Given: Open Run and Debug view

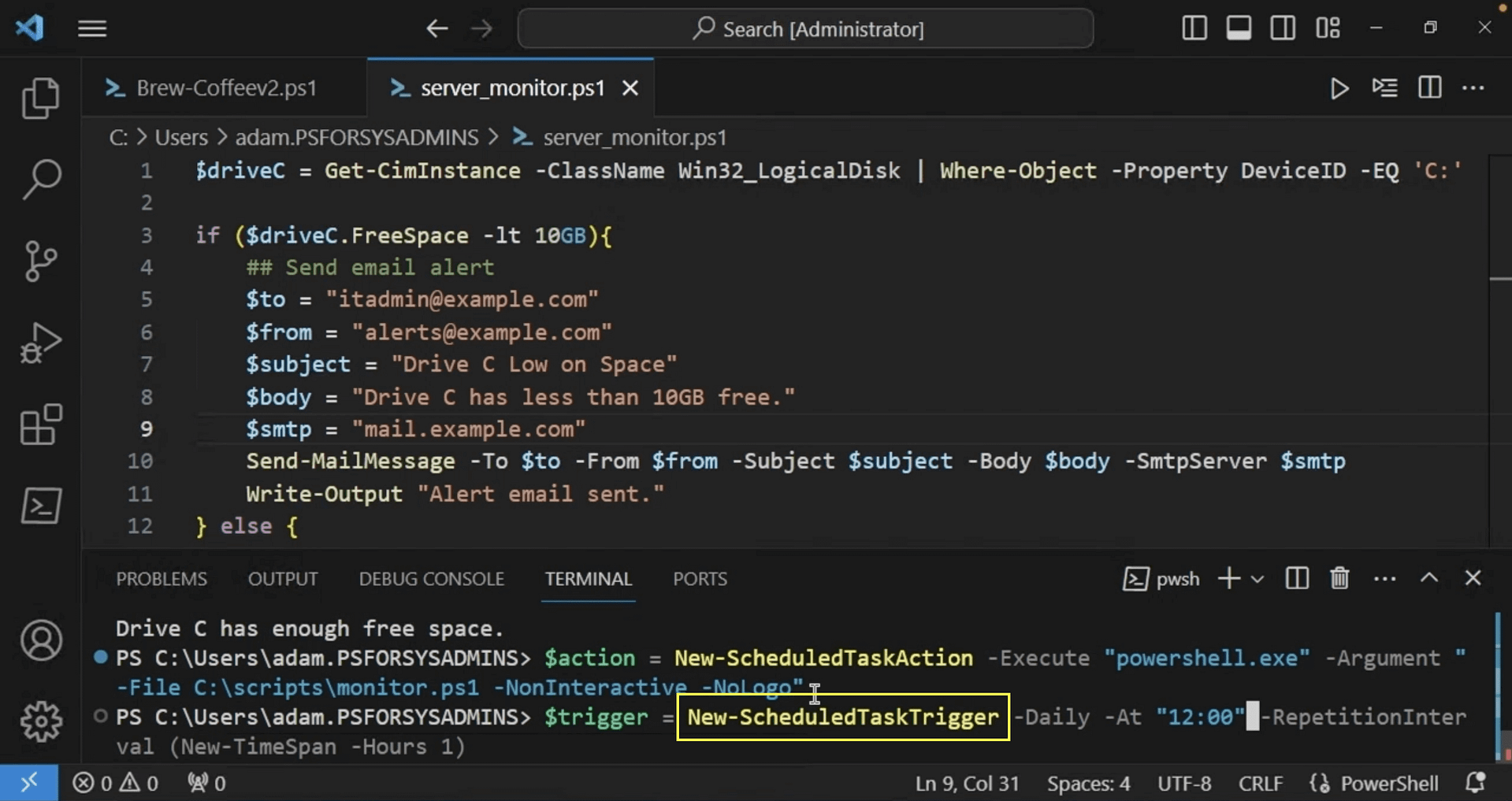Looking at the screenshot, I should pos(41,343).
